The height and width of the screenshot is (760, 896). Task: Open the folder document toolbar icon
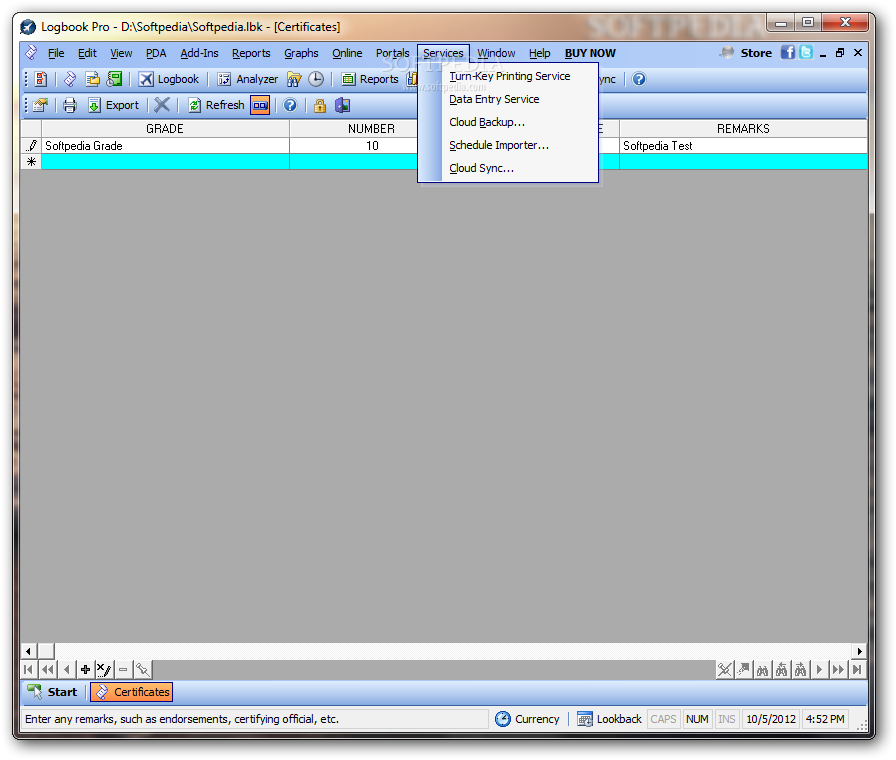click(x=93, y=79)
